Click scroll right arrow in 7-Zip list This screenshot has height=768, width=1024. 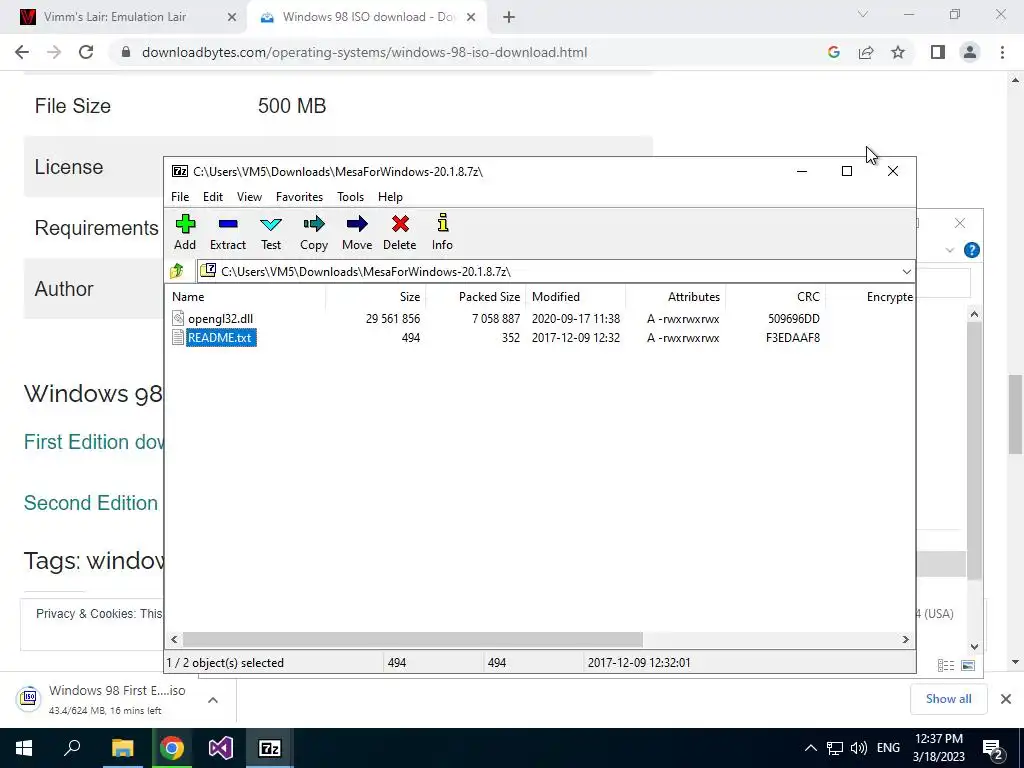point(905,639)
